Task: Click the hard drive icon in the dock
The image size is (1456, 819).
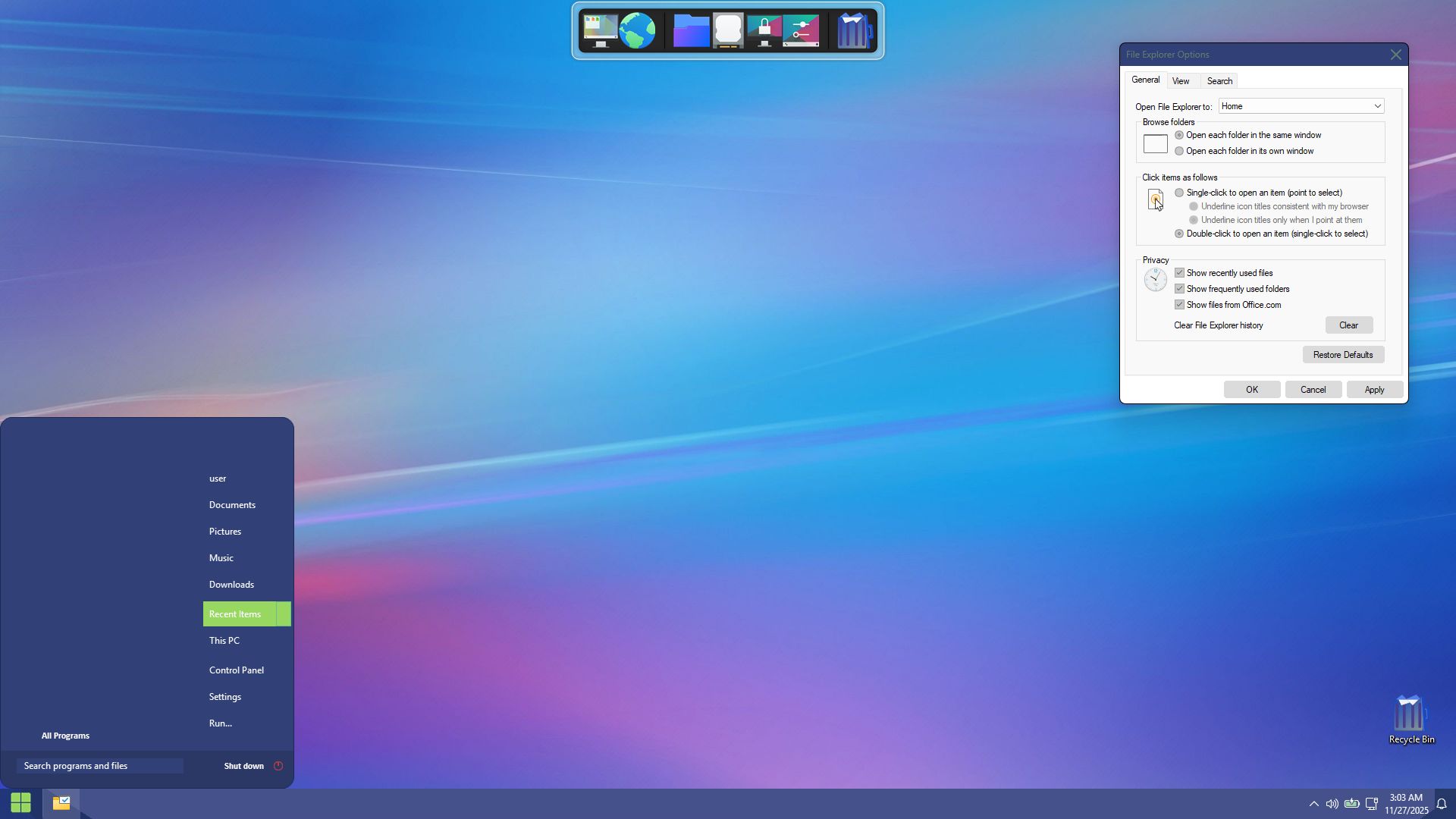Action: tap(728, 31)
